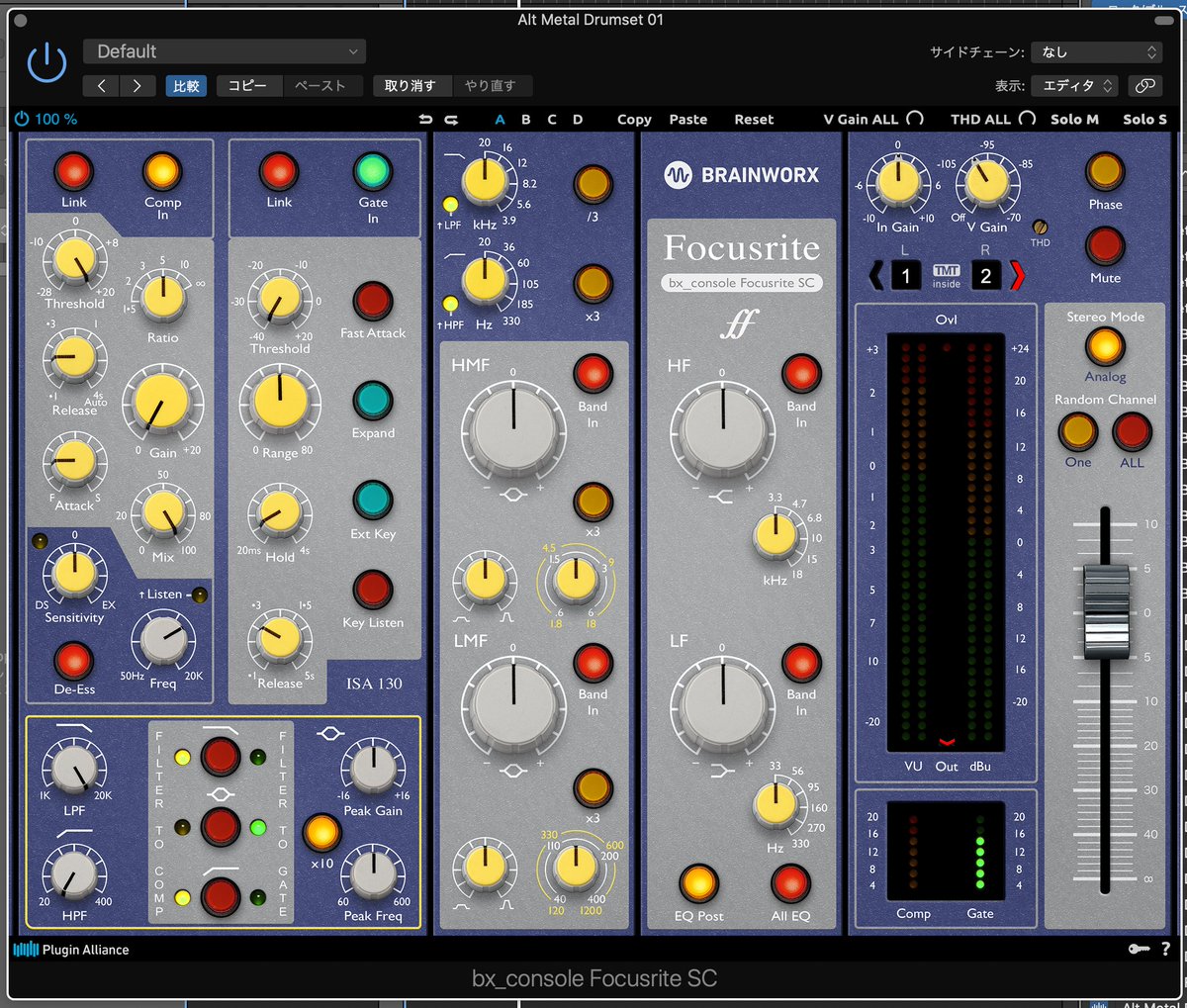Toggle EQ Post button

(698, 883)
